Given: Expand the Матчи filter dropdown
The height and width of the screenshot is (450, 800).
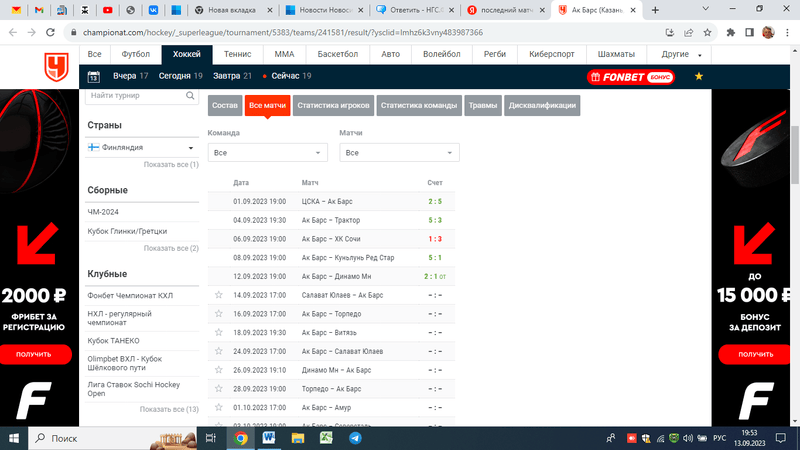Looking at the screenshot, I should 399,152.
